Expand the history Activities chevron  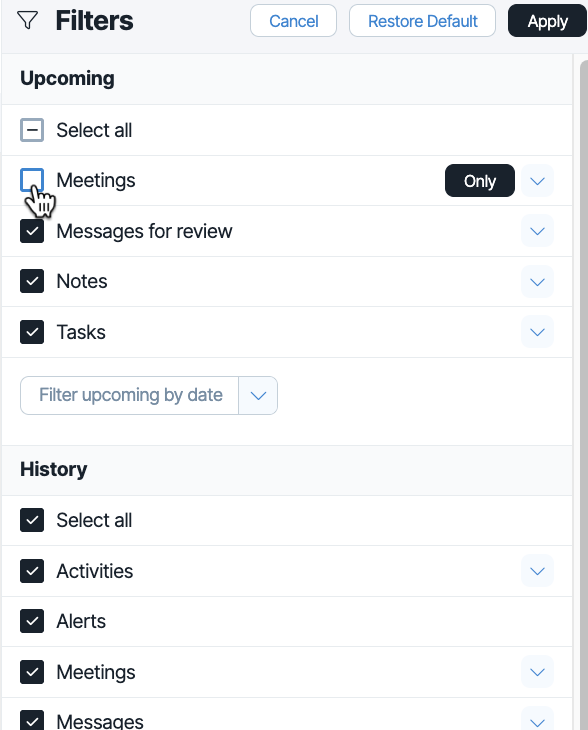point(537,571)
